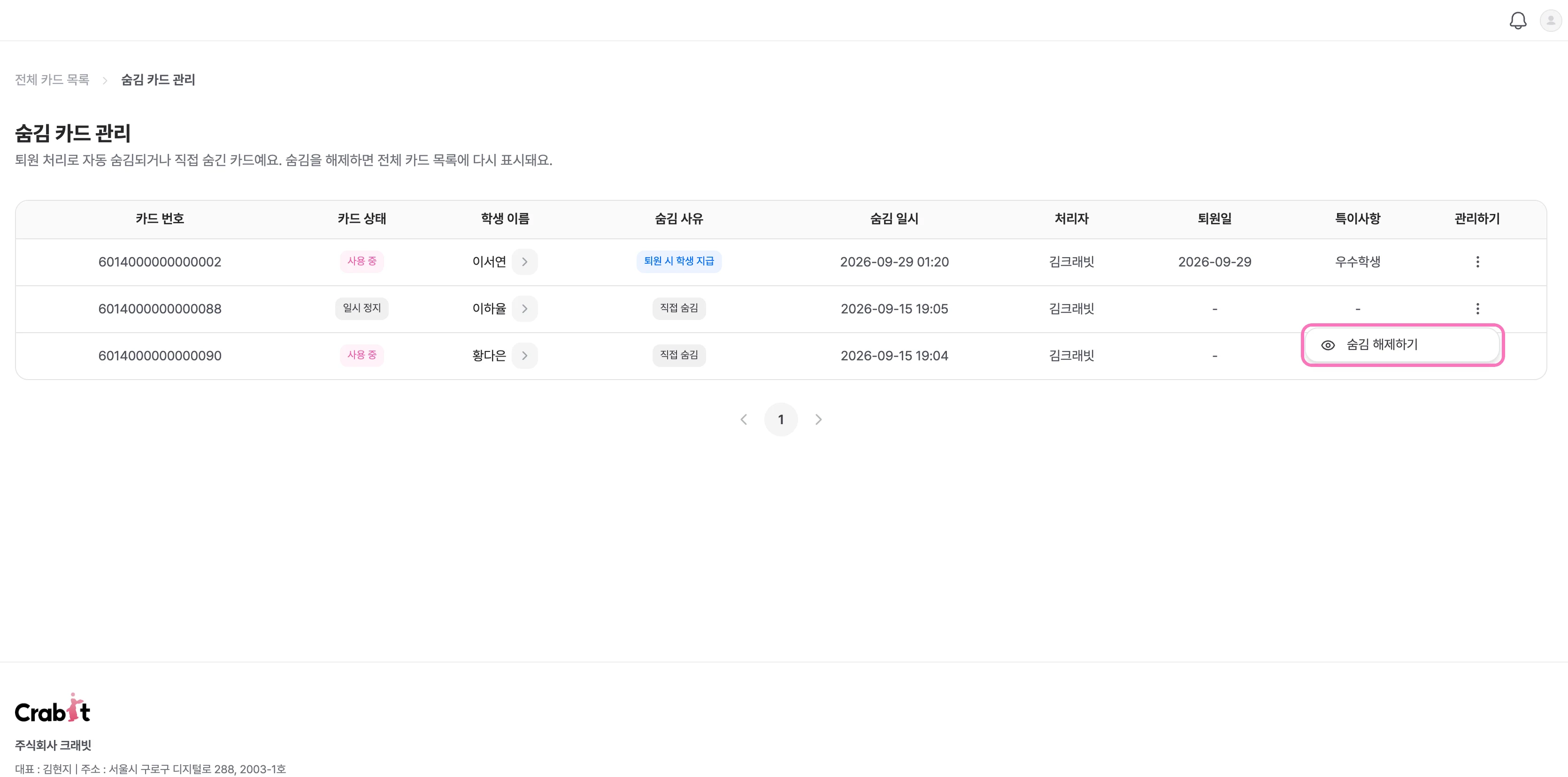Click the 2026-09-15 19:04 hidden date

[x=894, y=355]
